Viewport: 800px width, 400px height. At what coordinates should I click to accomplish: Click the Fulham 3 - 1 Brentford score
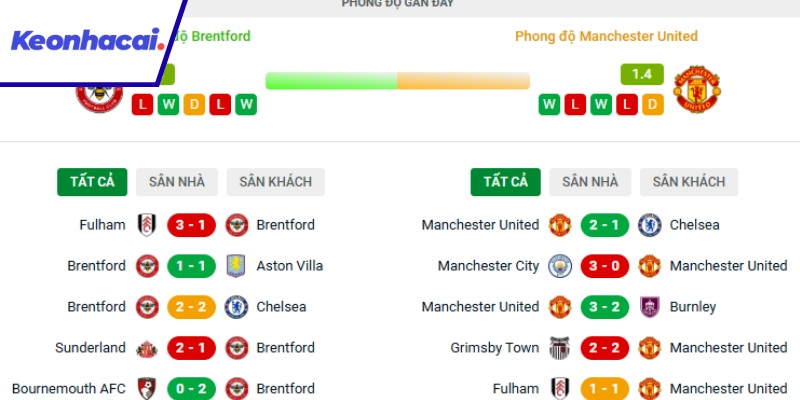(191, 225)
